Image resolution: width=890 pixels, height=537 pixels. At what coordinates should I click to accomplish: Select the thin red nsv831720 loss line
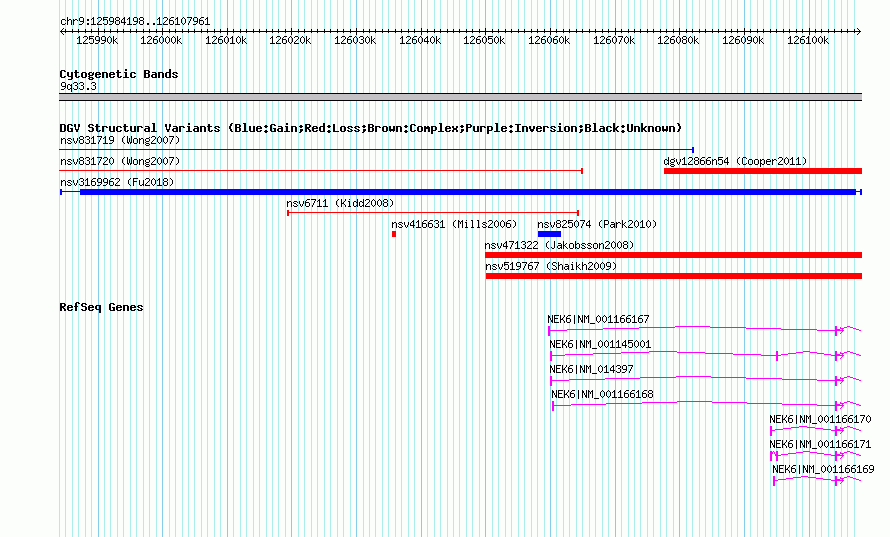coord(321,171)
